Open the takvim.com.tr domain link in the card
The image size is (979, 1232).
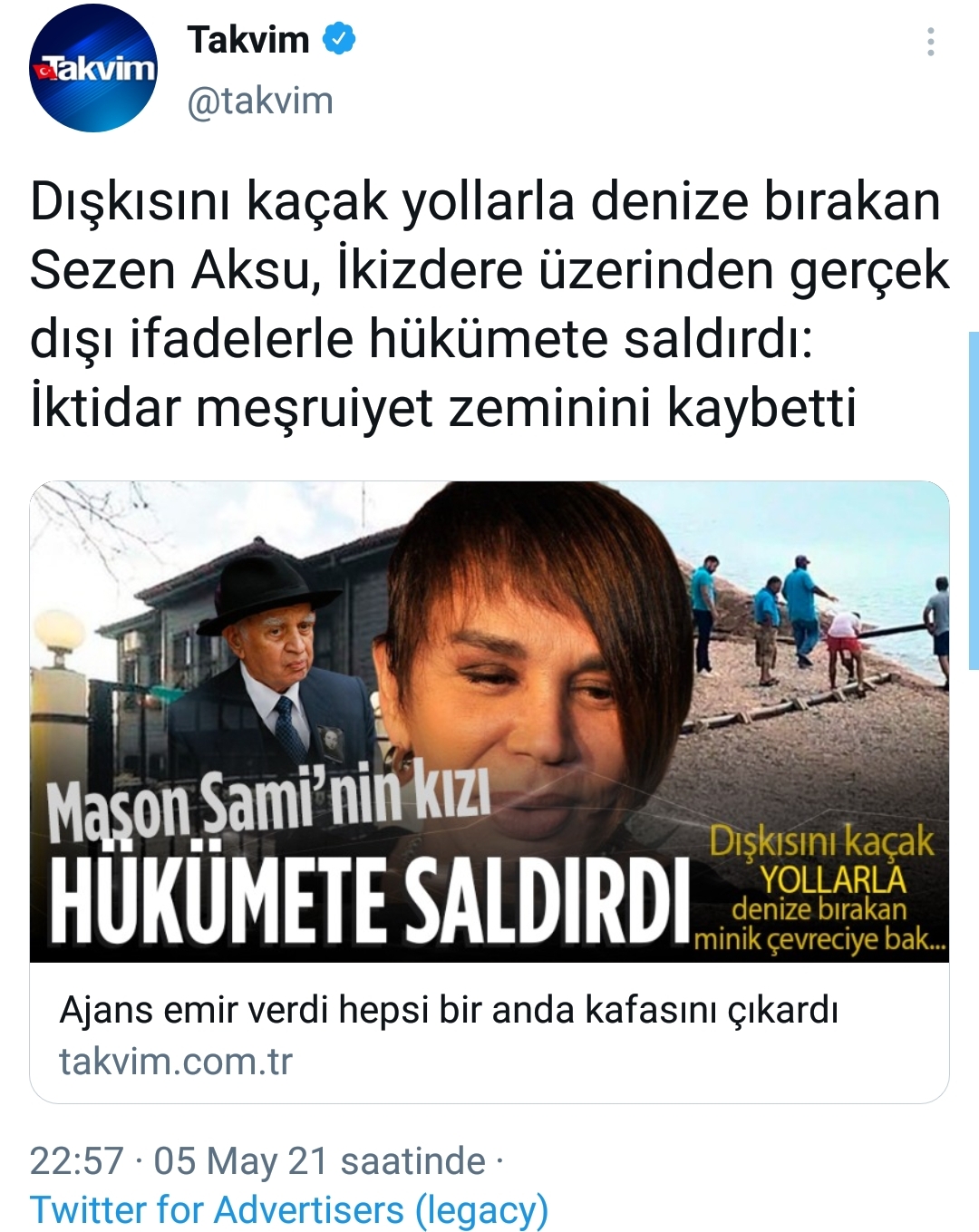176,1061
